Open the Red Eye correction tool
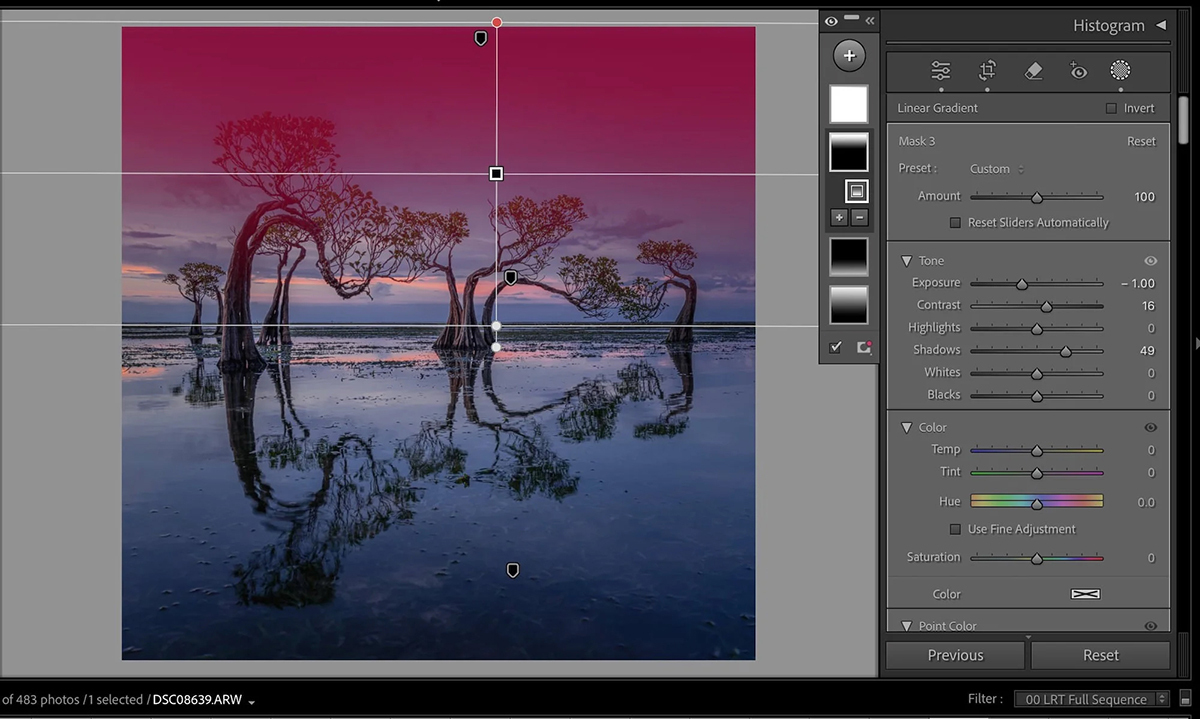 1078,71
